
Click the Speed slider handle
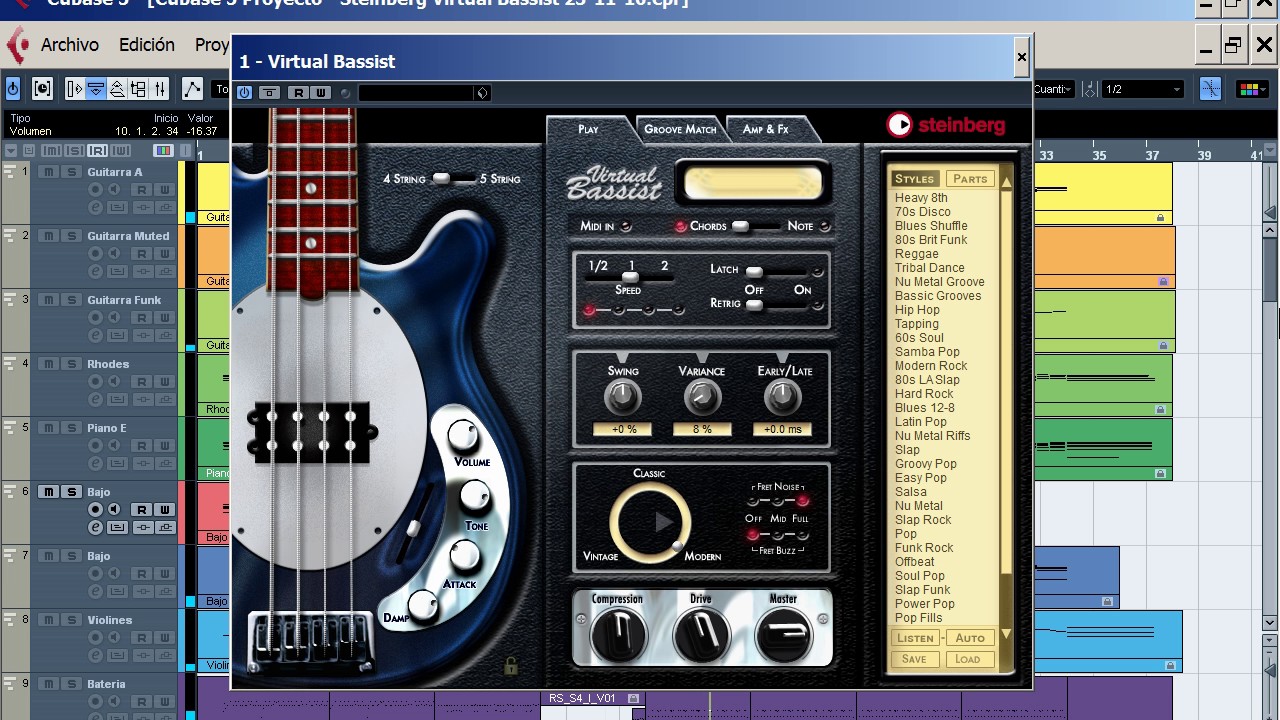(x=630, y=277)
